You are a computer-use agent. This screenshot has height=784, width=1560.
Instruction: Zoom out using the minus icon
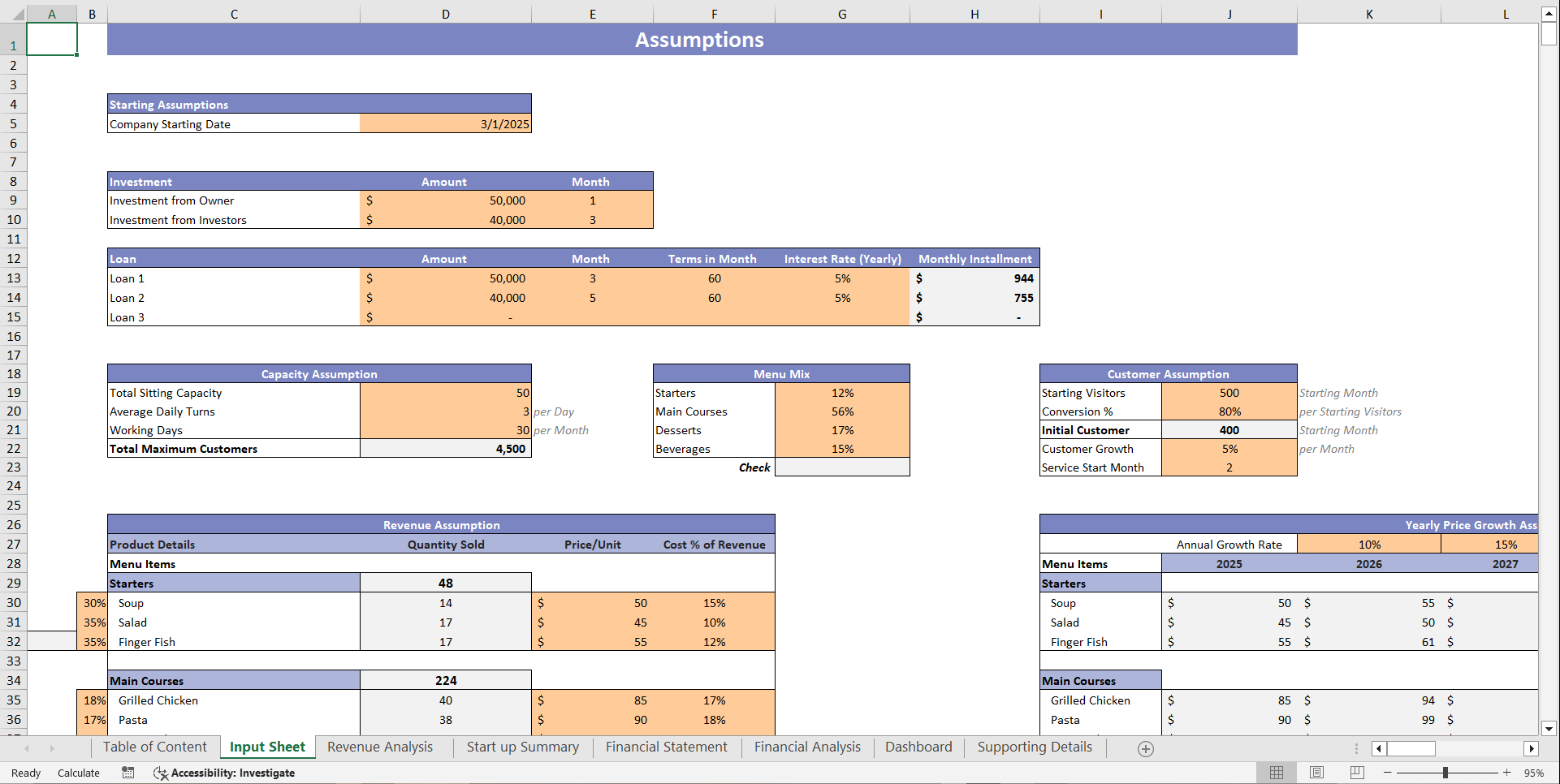click(x=1386, y=773)
